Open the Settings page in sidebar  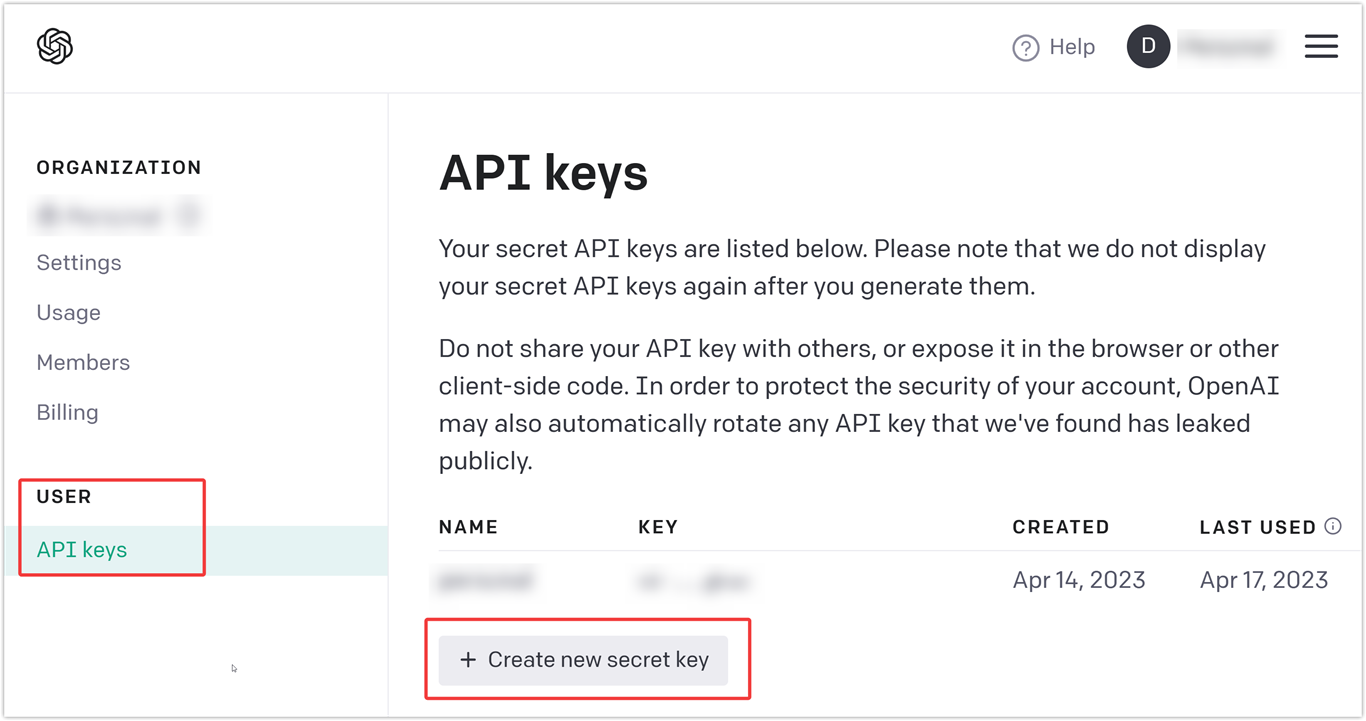(78, 262)
